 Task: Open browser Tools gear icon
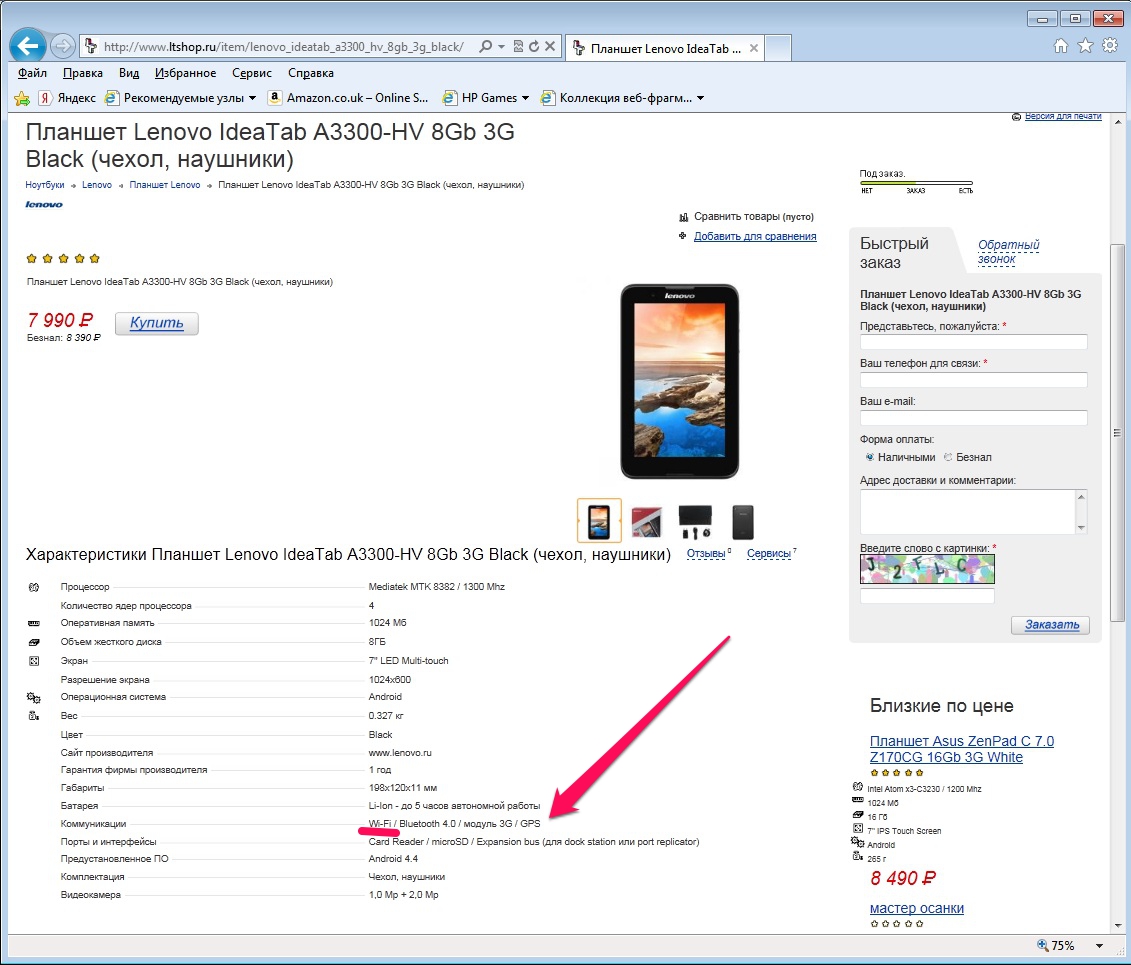pos(1110,46)
